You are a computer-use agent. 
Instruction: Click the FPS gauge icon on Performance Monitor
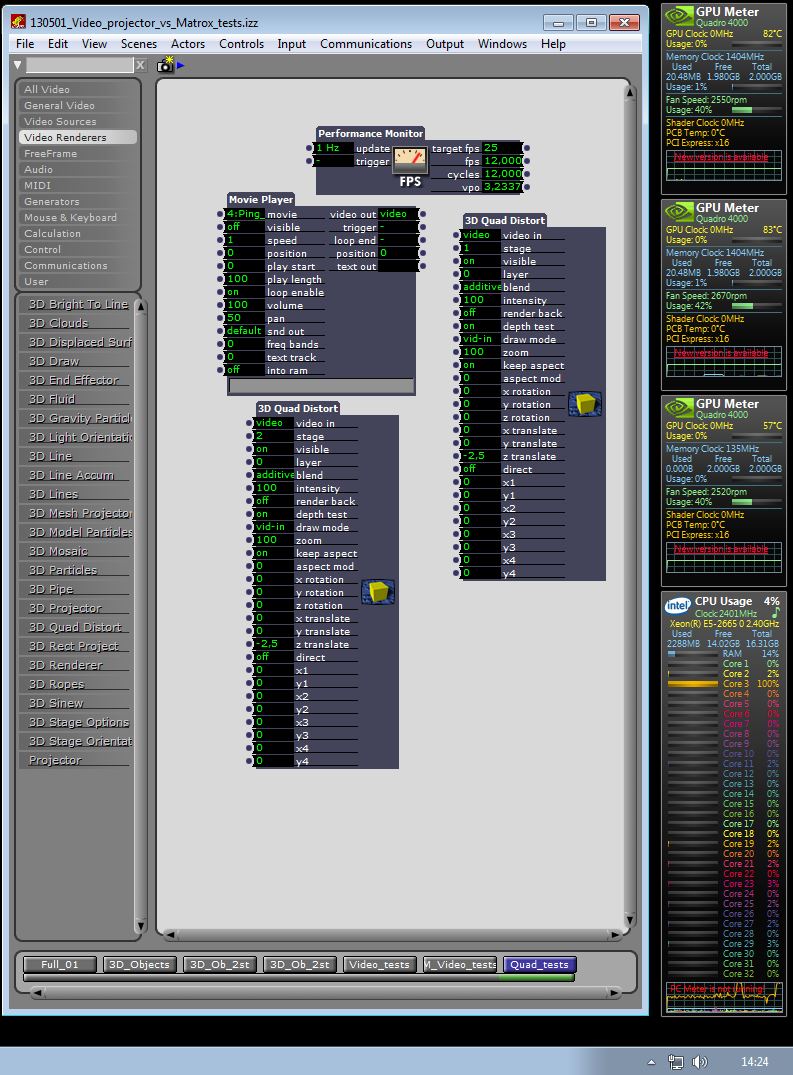(x=410, y=160)
